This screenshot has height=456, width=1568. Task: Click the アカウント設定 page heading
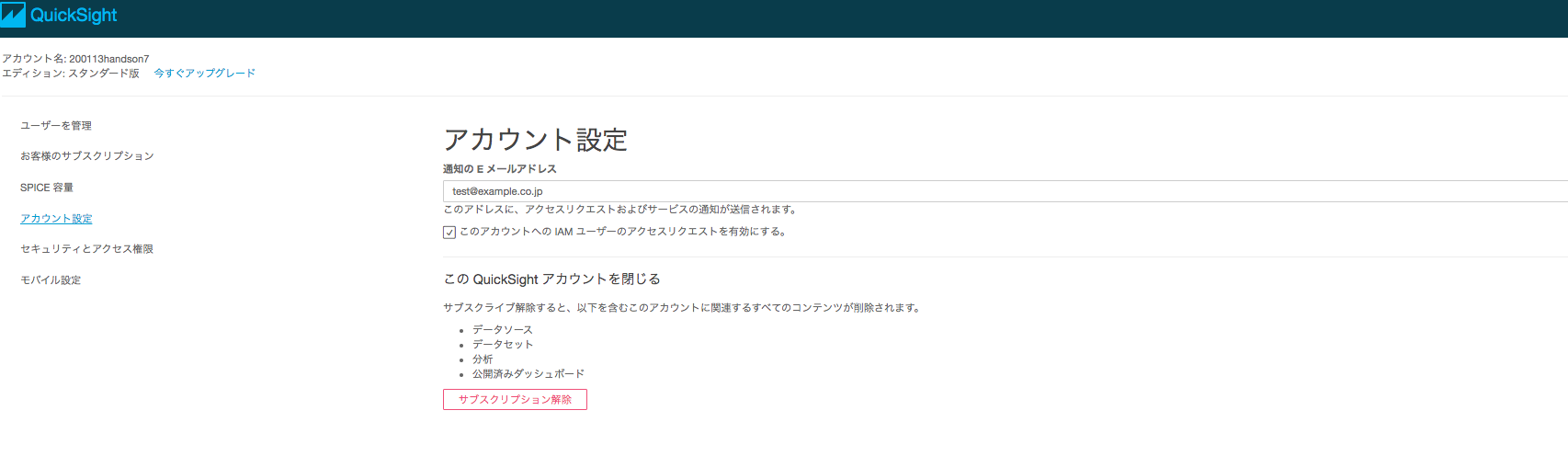coord(536,140)
